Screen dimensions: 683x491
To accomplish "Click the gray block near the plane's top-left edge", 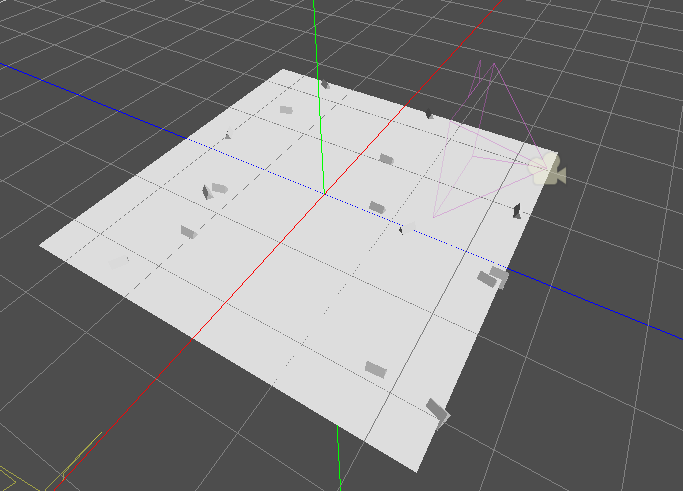I will (286, 110).
